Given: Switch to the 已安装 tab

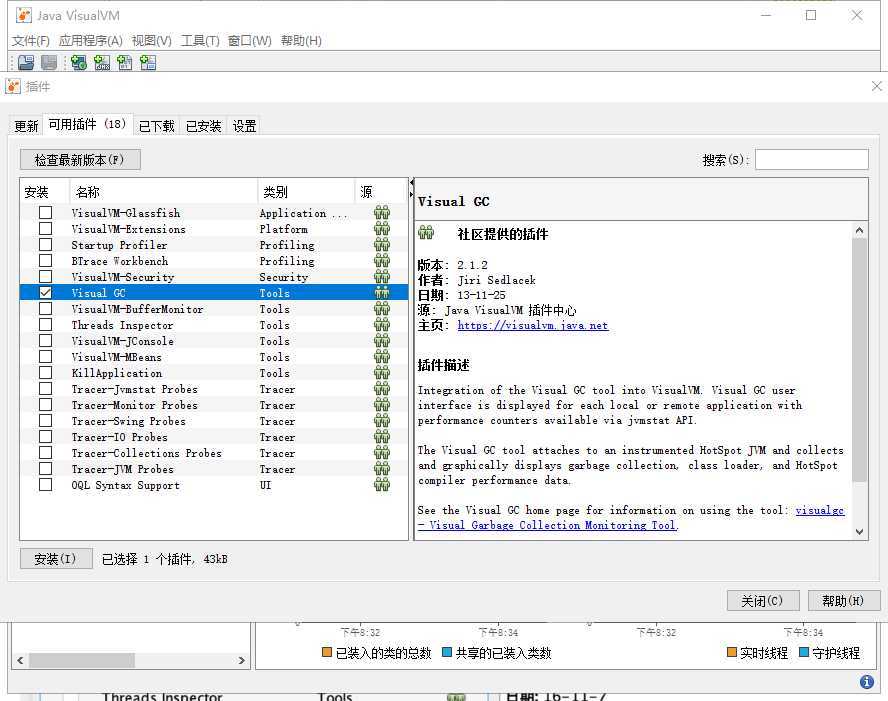Looking at the screenshot, I should (203, 126).
